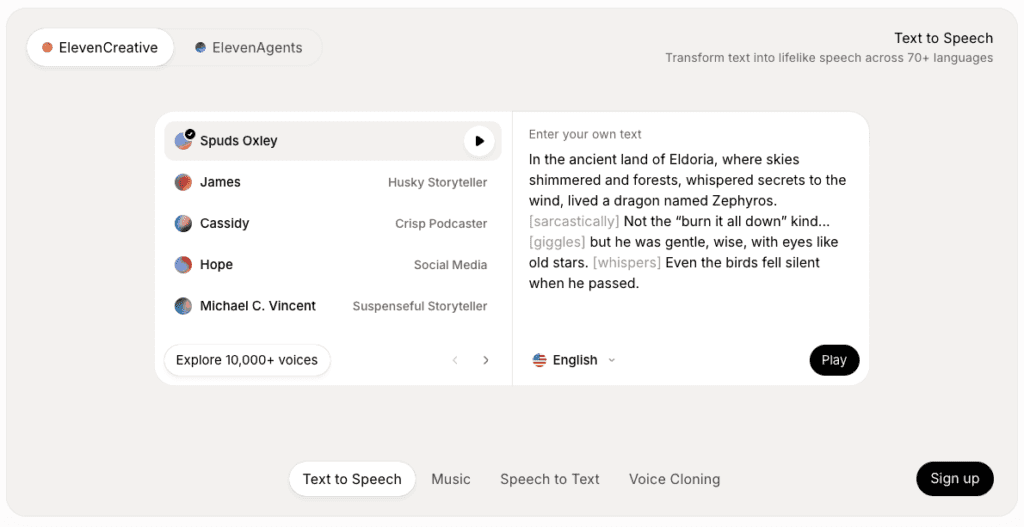Switch to ElevenCreative toggle
Image resolution: width=1024 pixels, height=527 pixels.
tap(100, 47)
